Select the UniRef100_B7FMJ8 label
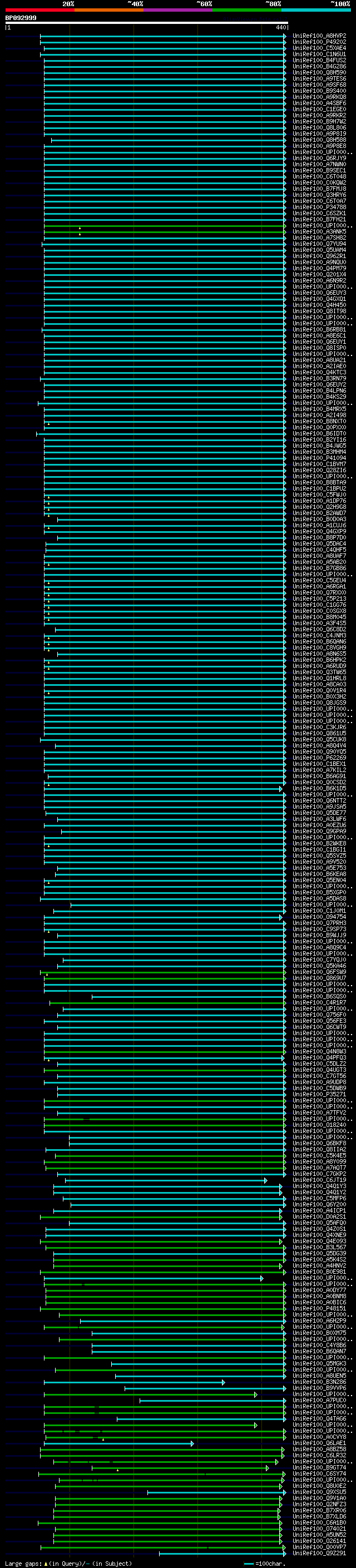This screenshot has height=1568, width=356. pyautogui.click(x=319, y=189)
